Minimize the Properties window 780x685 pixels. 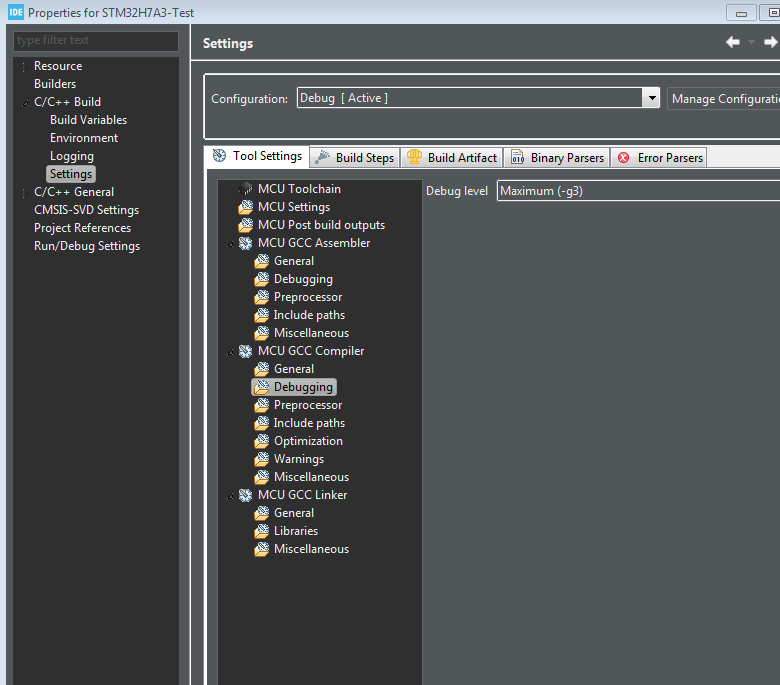pos(741,12)
